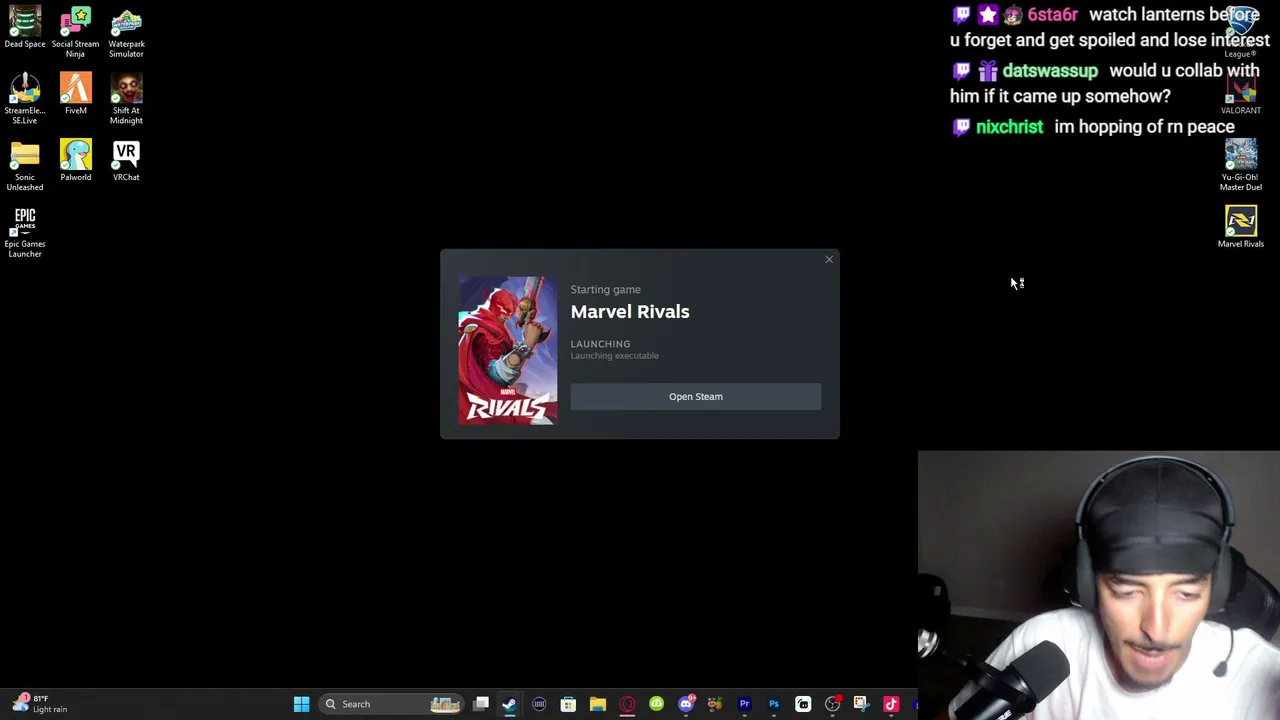Click the VRChat desktop shortcut
The width and height of the screenshot is (1280, 720).
pyautogui.click(x=126, y=160)
